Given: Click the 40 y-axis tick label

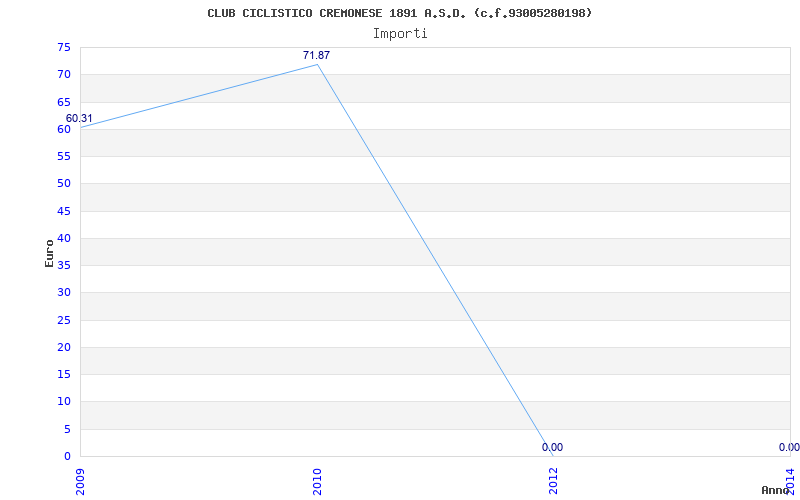Looking at the screenshot, I should click(64, 238).
